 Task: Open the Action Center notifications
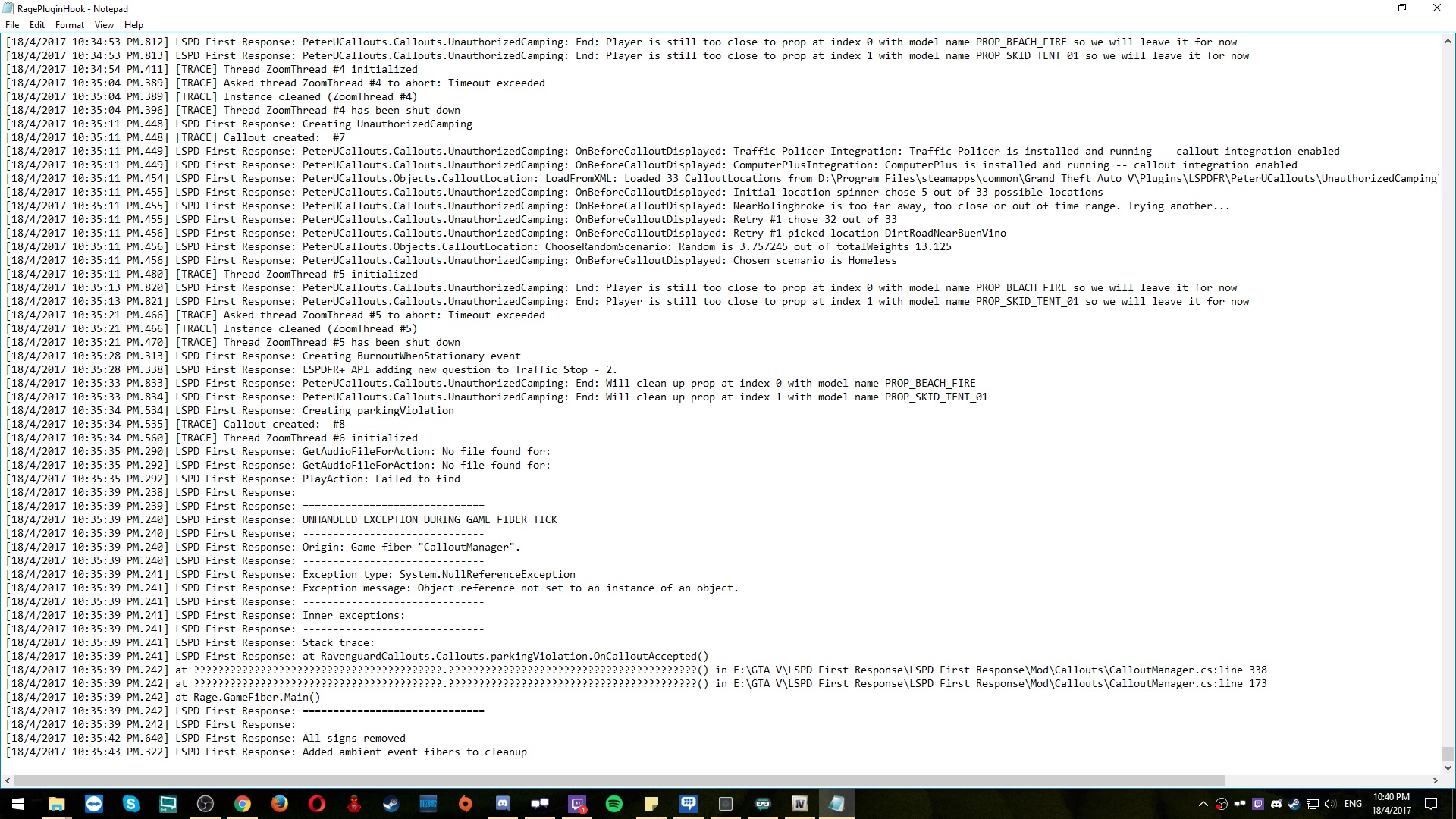pos(1431,804)
